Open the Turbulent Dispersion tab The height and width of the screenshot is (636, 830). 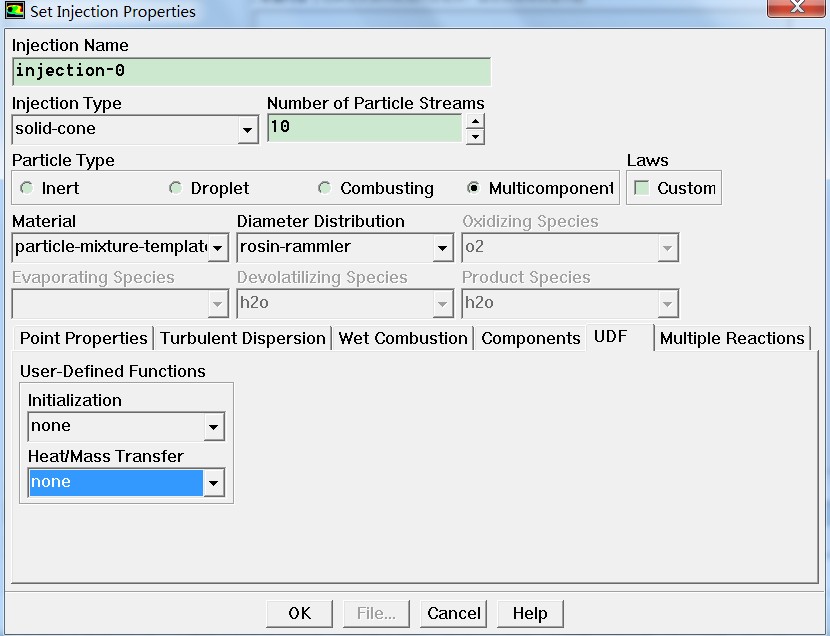[243, 338]
